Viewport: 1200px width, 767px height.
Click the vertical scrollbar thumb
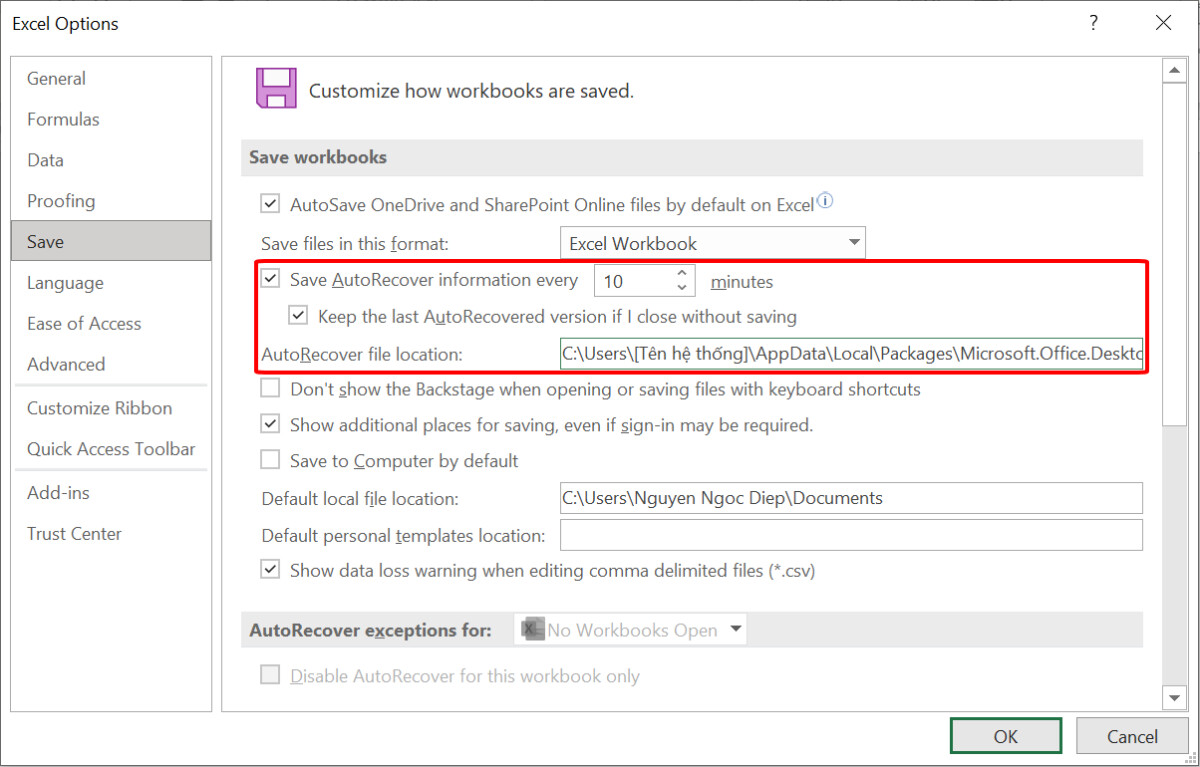click(1173, 254)
